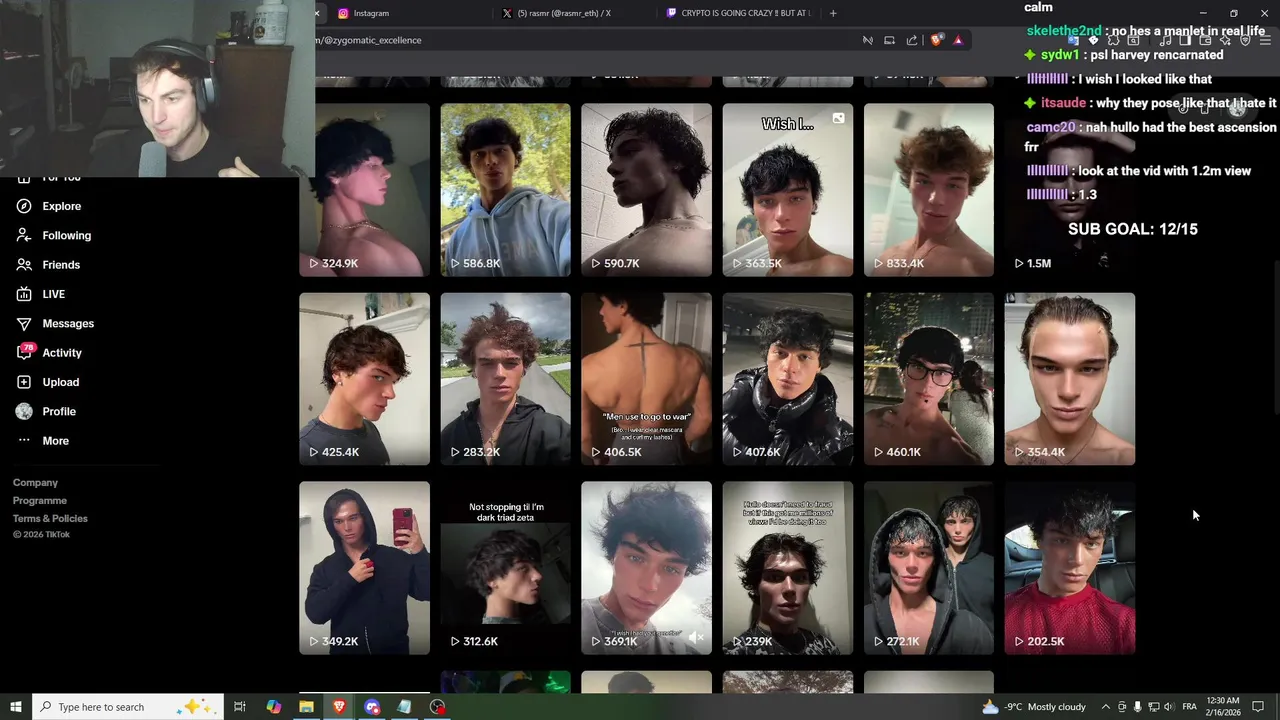Click the purple round taskbar app icon
The height and width of the screenshot is (720, 1280).
(372, 707)
